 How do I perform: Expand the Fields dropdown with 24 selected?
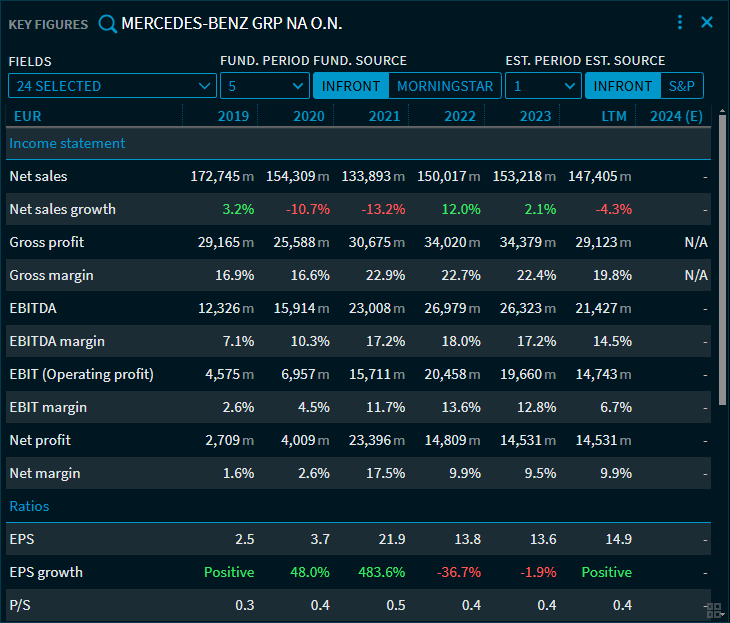pyautogui.click(x=112, y=86)
